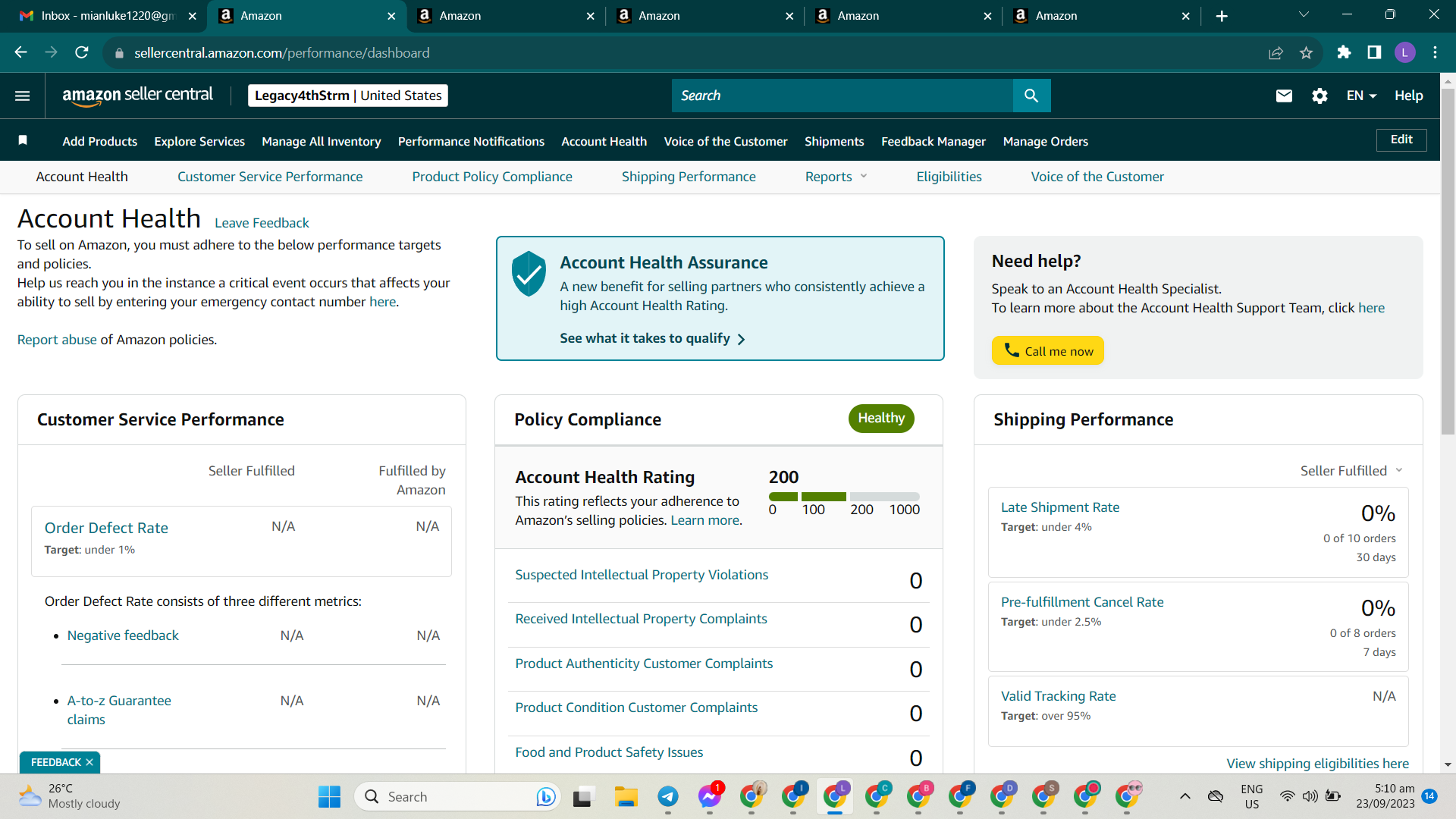The image size is (1456, 819).
Task: Click the Healthy status badge
Action: (x=881, y=418)
